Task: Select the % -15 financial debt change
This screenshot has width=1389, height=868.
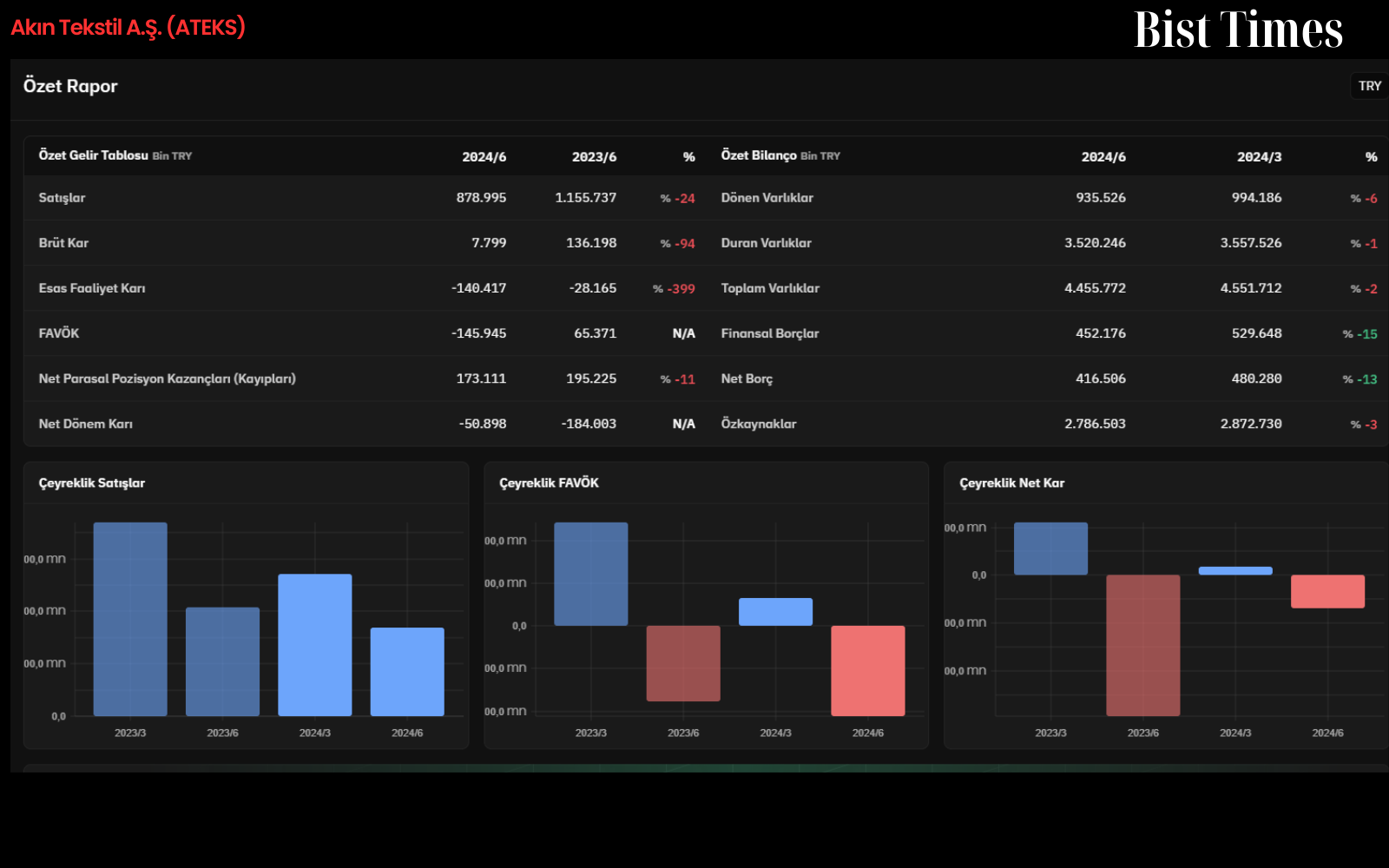Action: (1359, 334)
